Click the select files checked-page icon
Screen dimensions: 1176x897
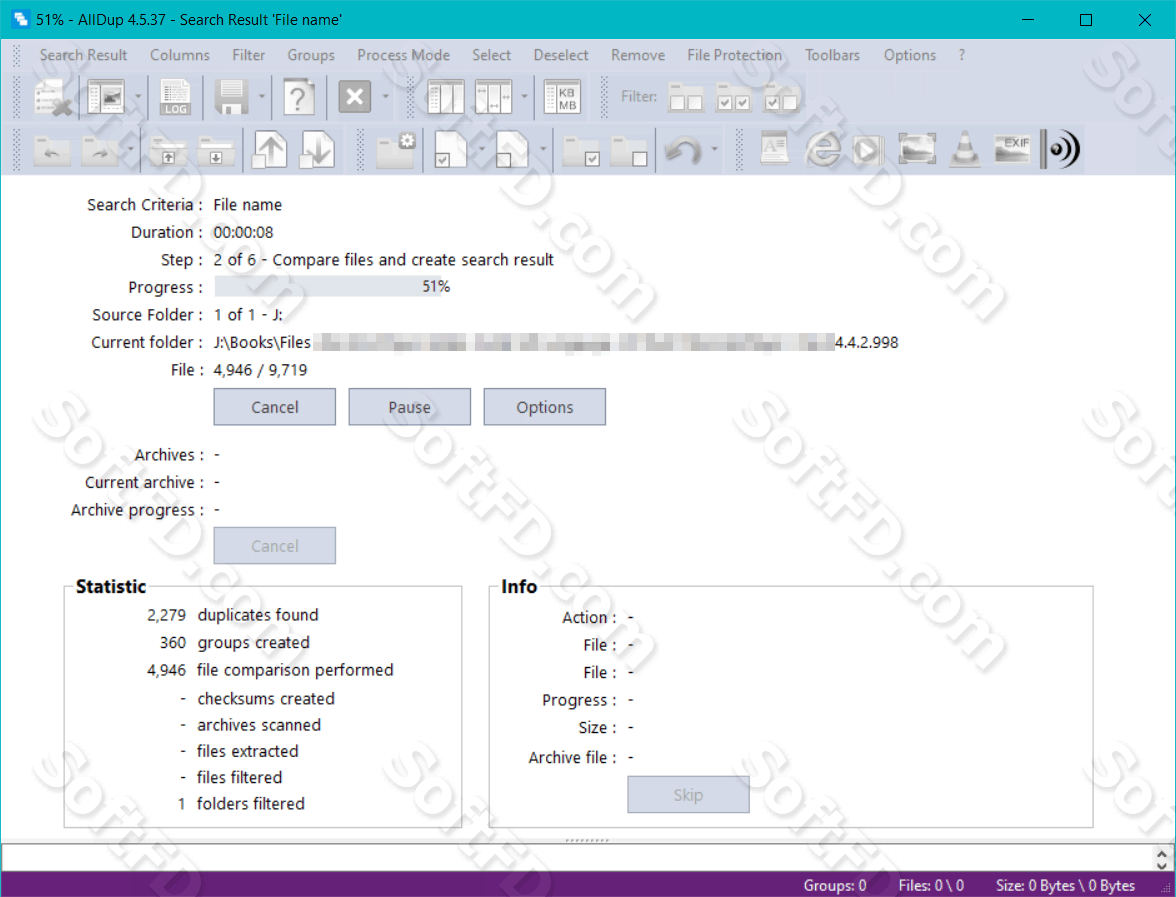(x=451, y=149)
